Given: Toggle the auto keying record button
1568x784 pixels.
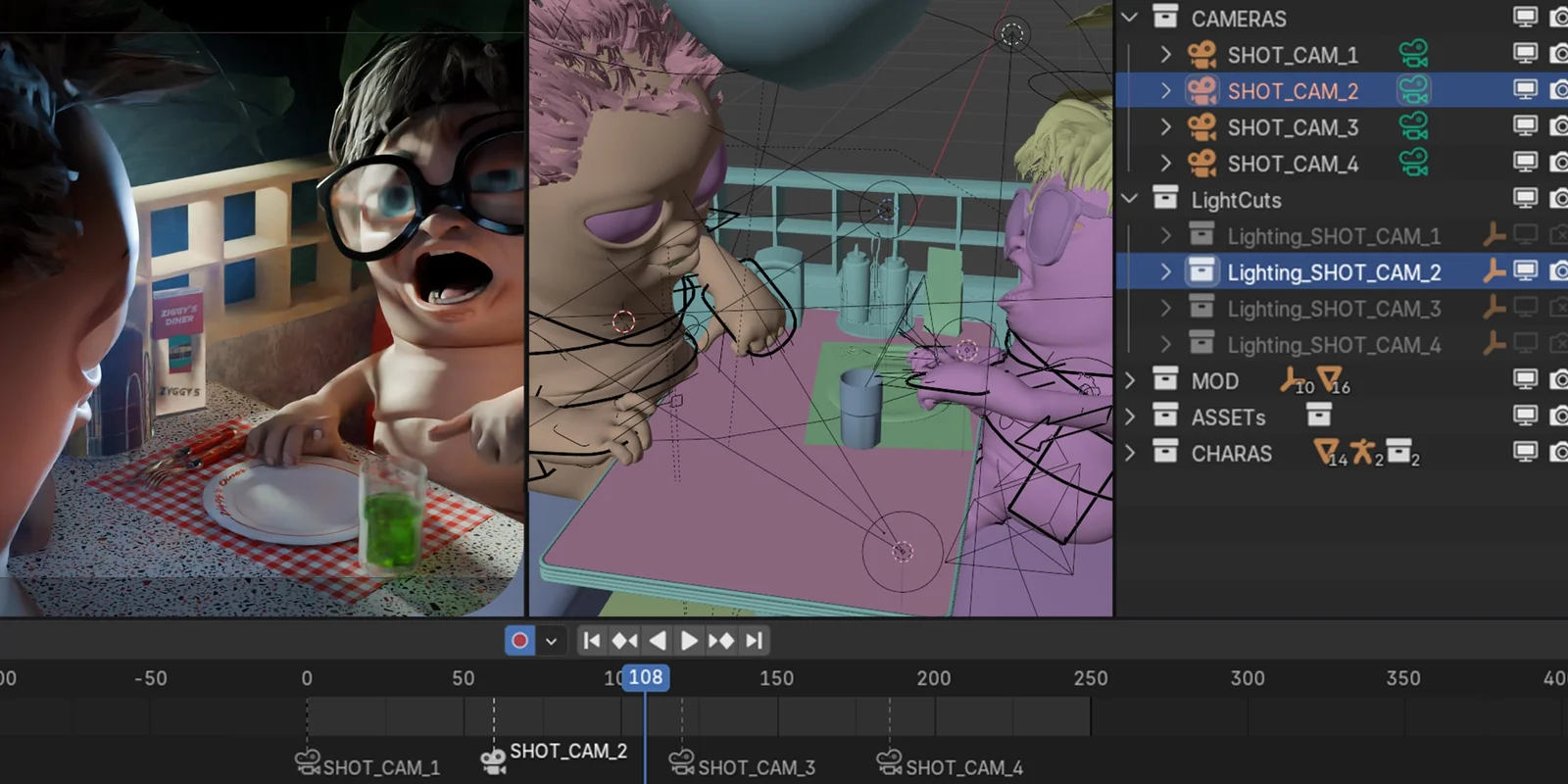Looking at the screenshot, I should (519, 641).
